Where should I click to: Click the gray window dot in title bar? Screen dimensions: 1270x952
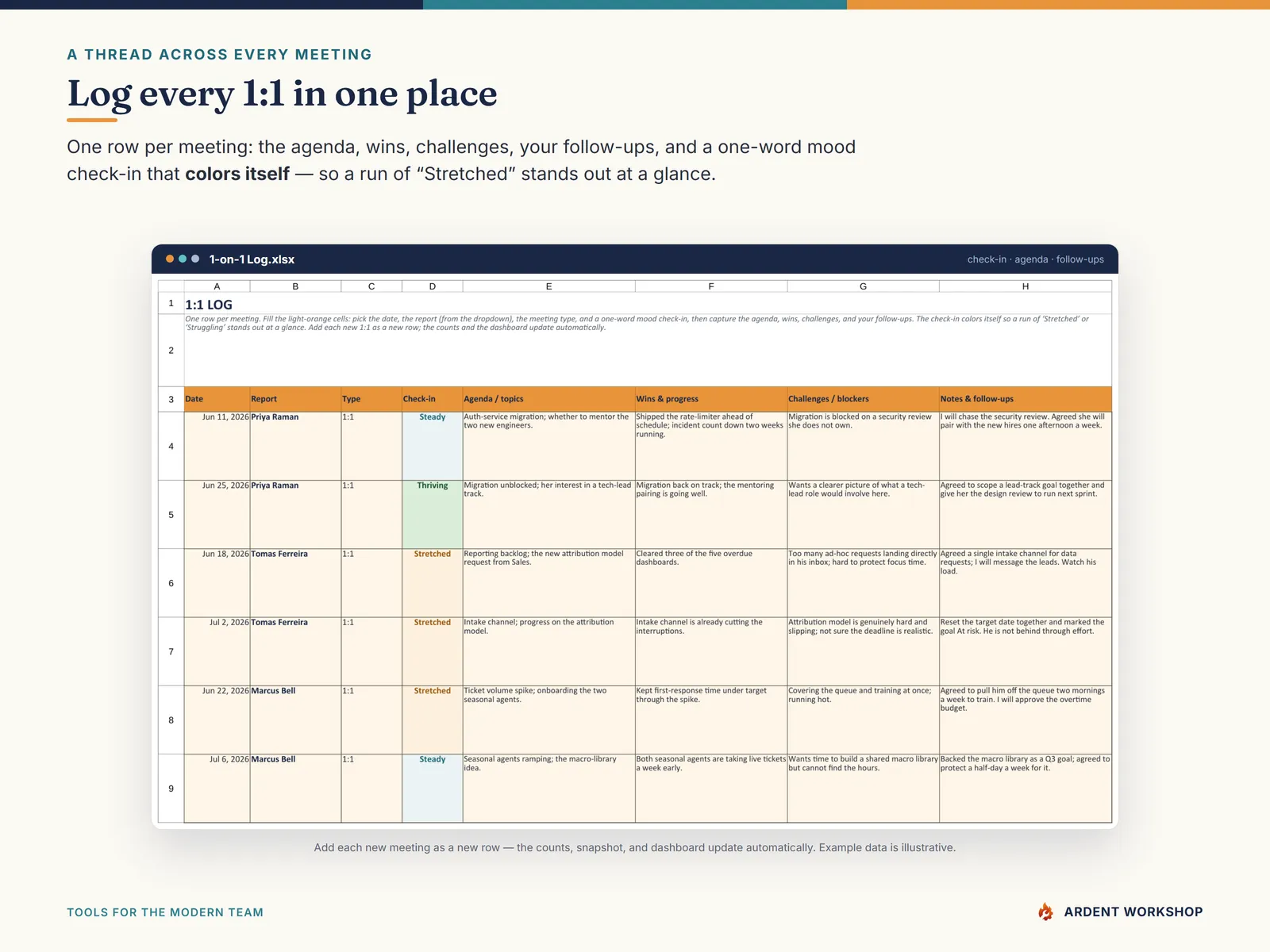[x=195, y=259]
